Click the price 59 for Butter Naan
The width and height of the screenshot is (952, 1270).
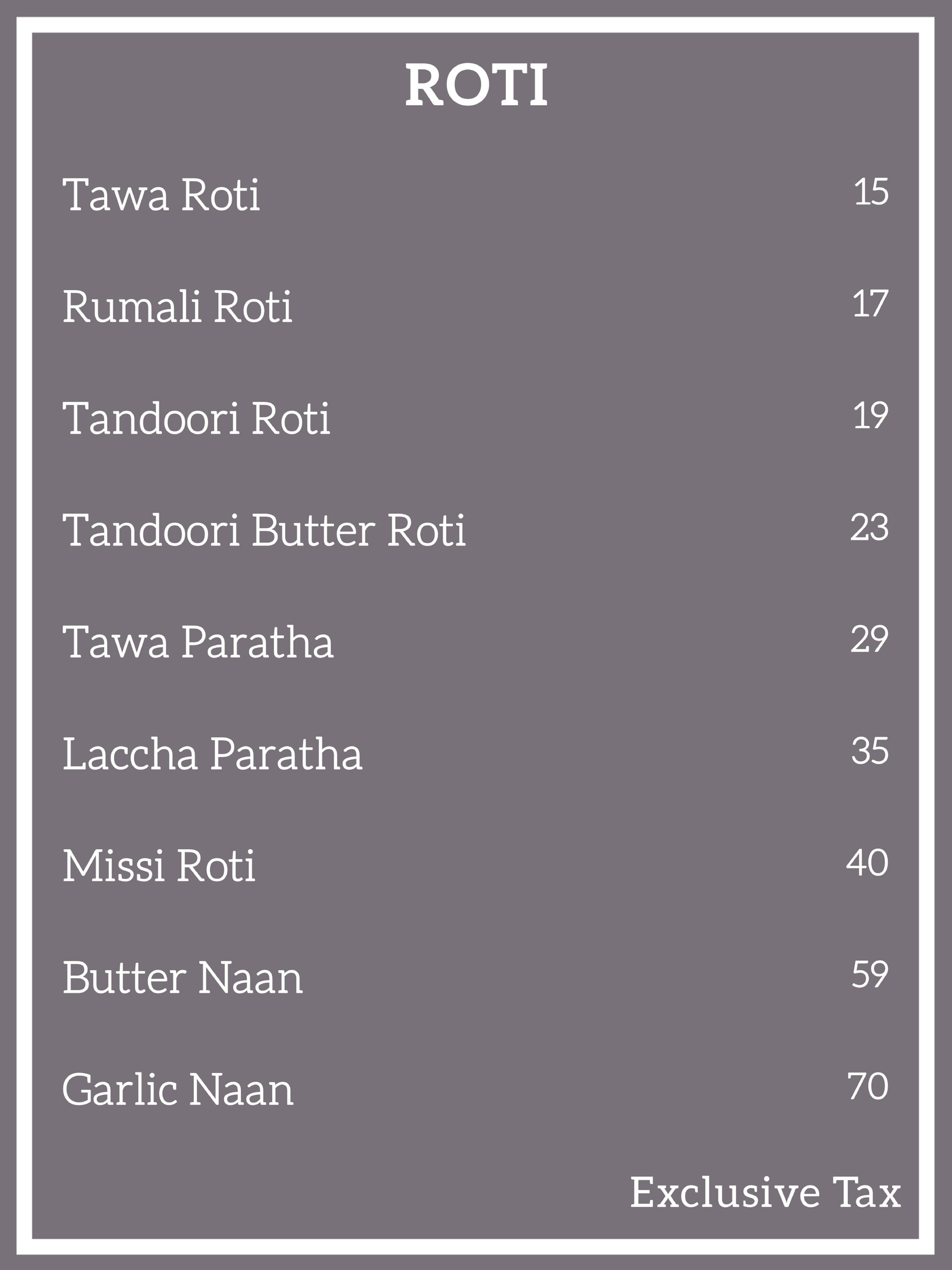coord(871,974)
